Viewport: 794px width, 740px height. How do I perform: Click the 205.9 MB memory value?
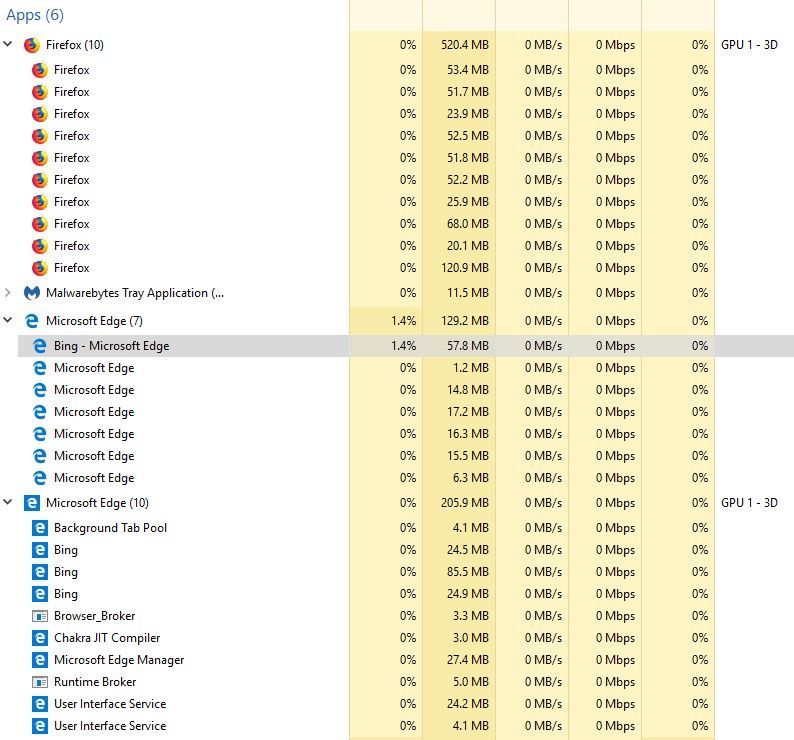click(464, 502)
